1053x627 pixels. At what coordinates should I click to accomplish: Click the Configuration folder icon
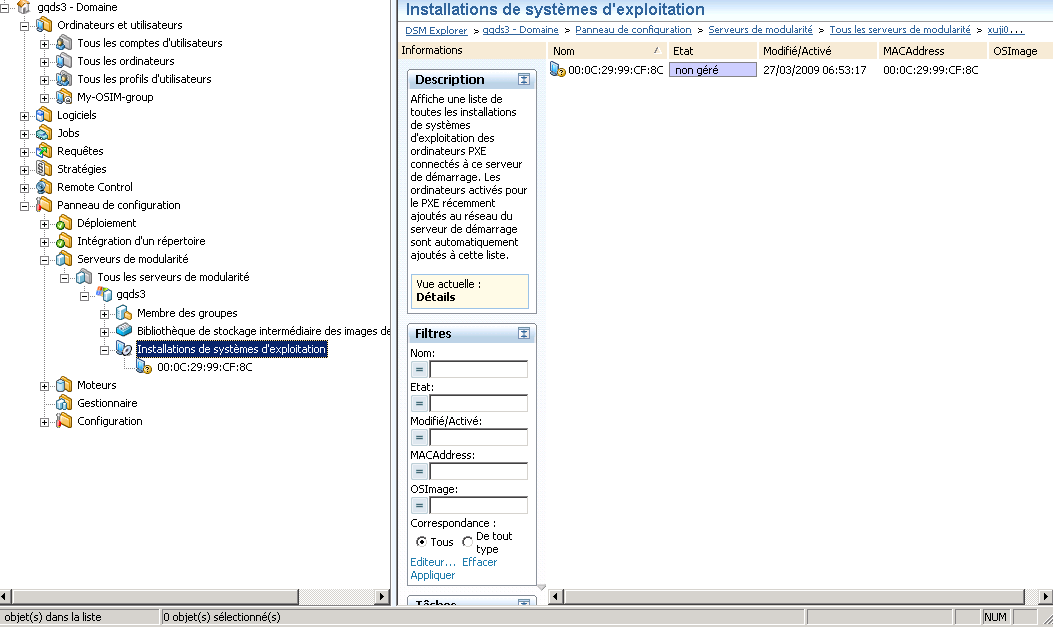click(x=64, y=421)
